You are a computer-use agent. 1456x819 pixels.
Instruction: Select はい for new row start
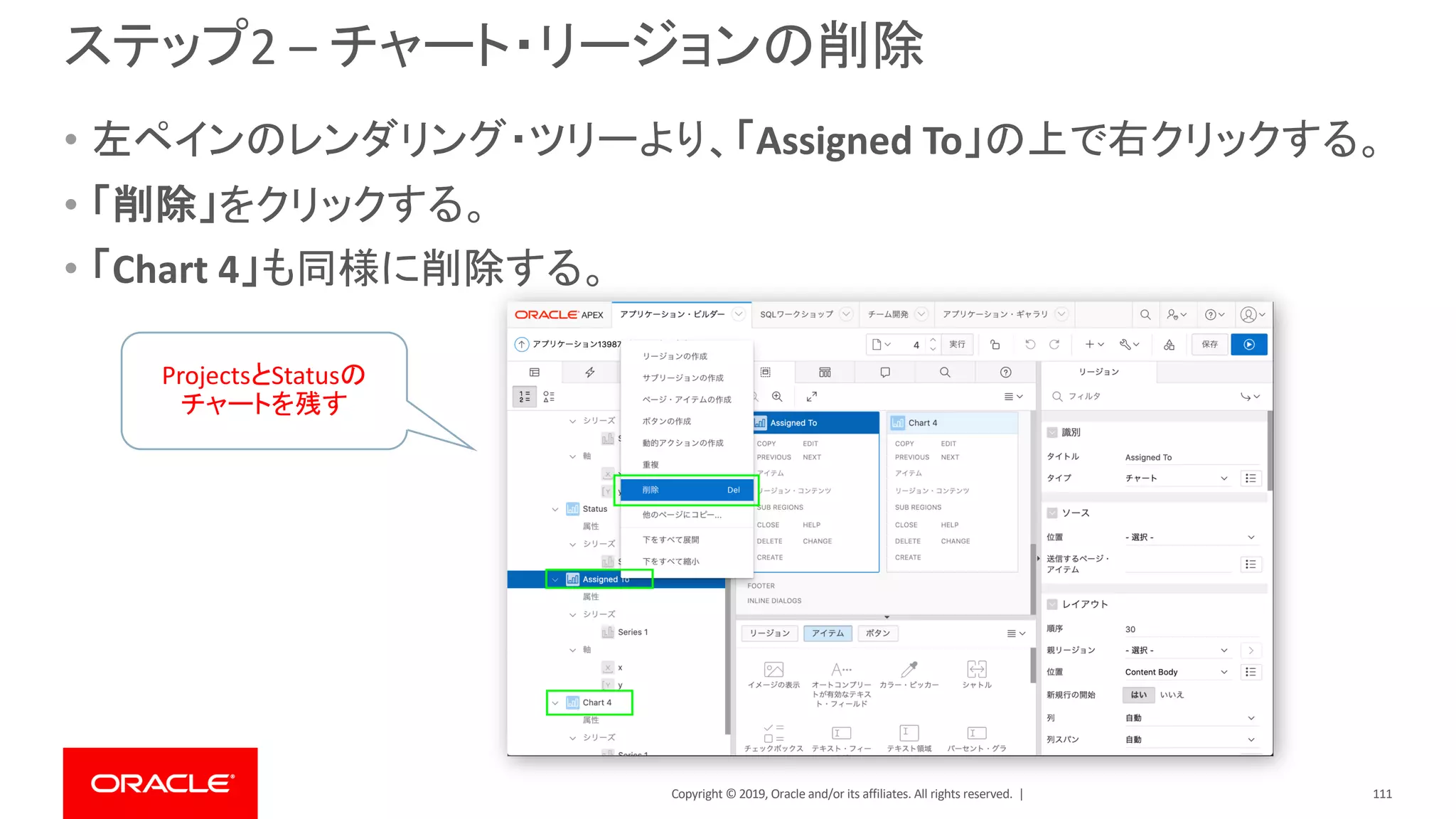tap(1139, 695)
